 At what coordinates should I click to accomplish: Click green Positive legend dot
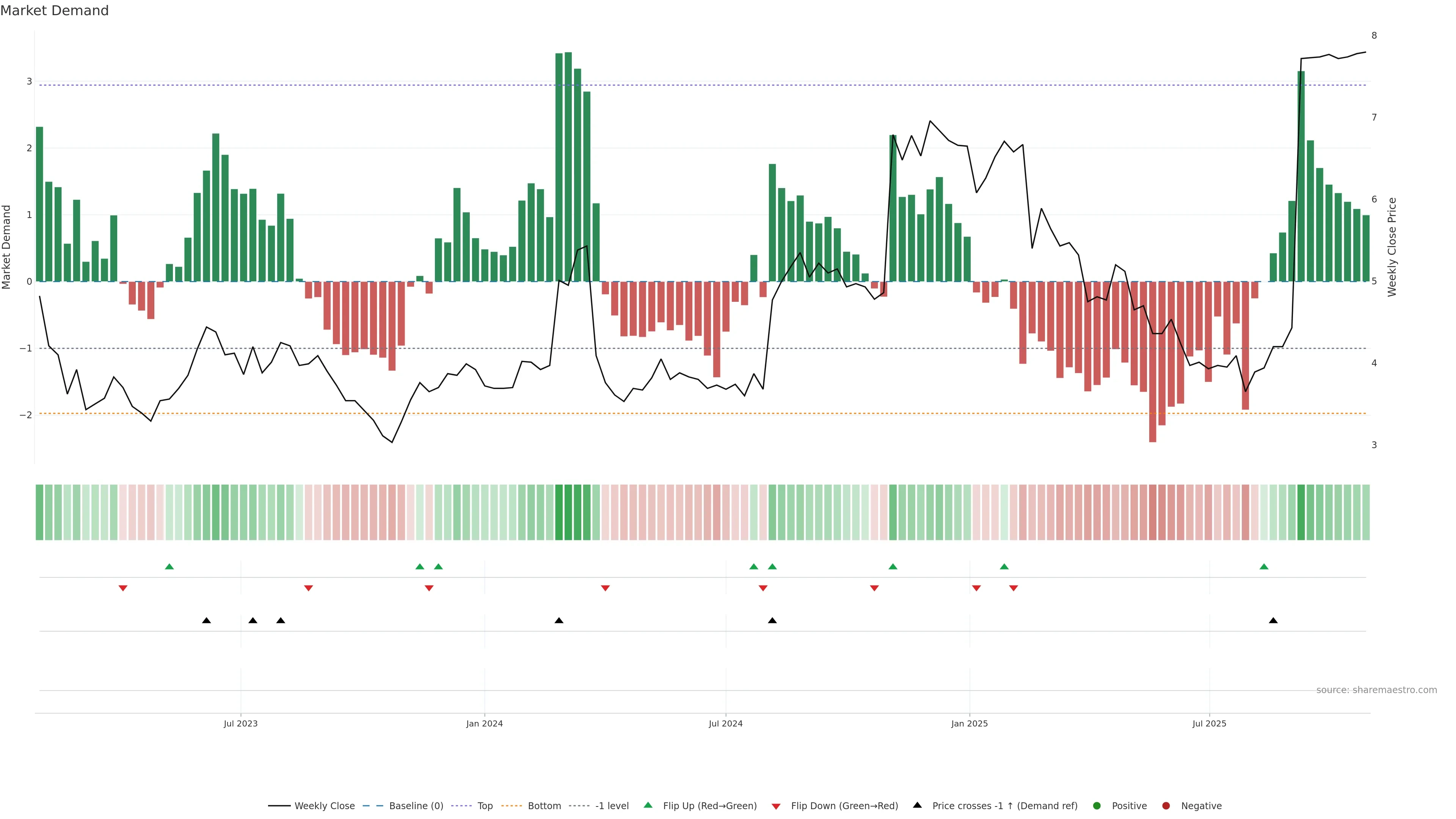(1097, 805)
